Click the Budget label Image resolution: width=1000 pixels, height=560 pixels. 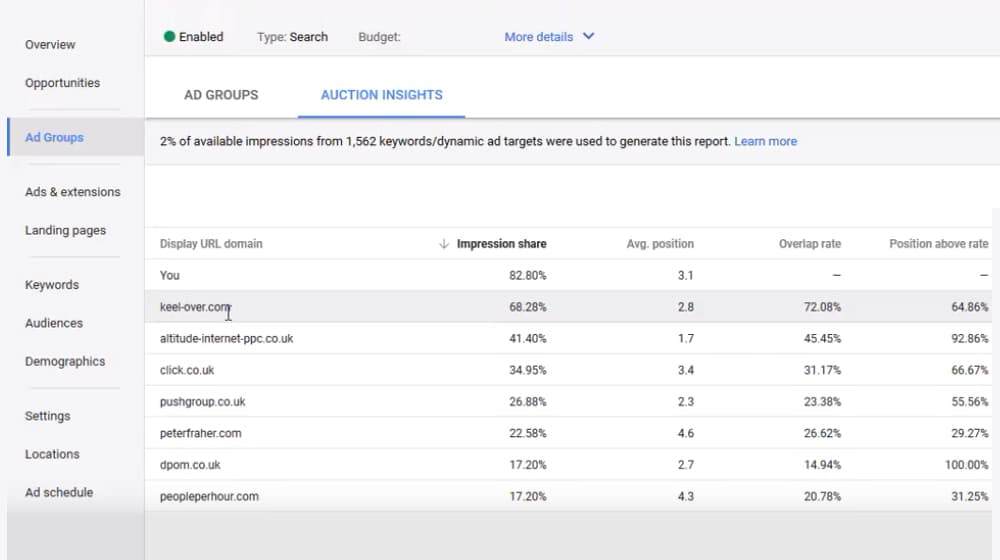click(379, 37)
